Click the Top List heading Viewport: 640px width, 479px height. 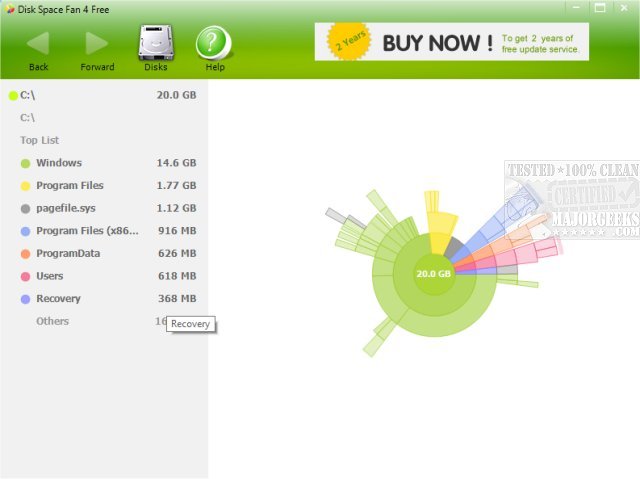click(x=40, y=140)
